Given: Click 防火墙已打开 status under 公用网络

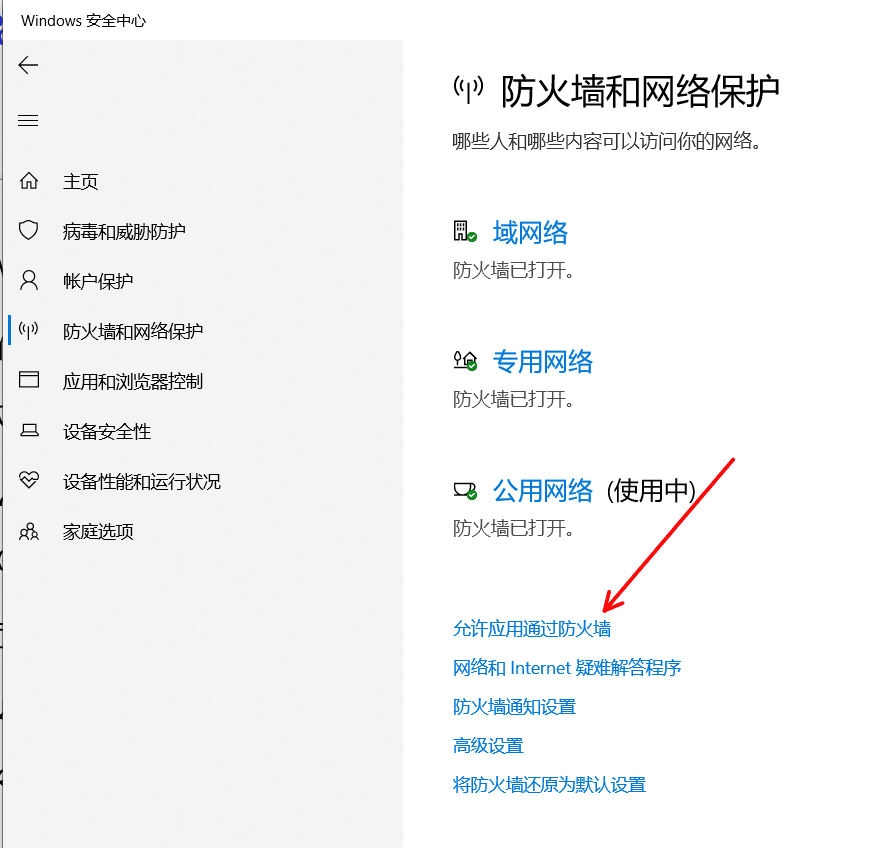Looking at the screenshot, I should tap(513, 528).
